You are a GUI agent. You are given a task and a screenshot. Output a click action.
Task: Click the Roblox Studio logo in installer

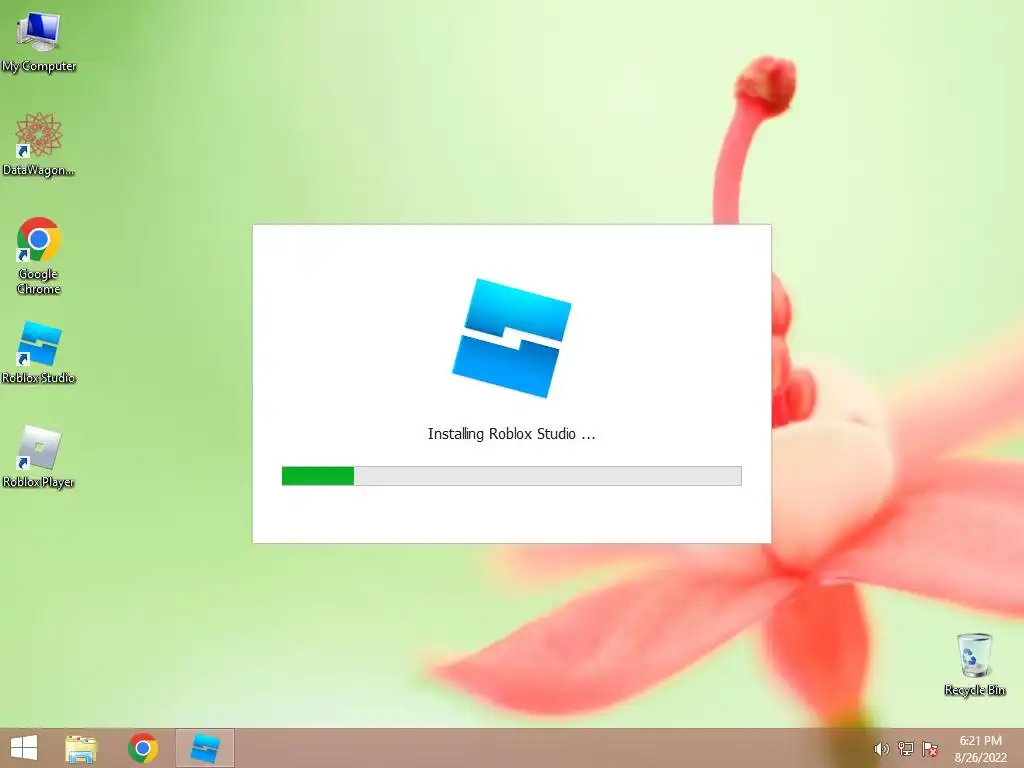click(x=512, y=338)
